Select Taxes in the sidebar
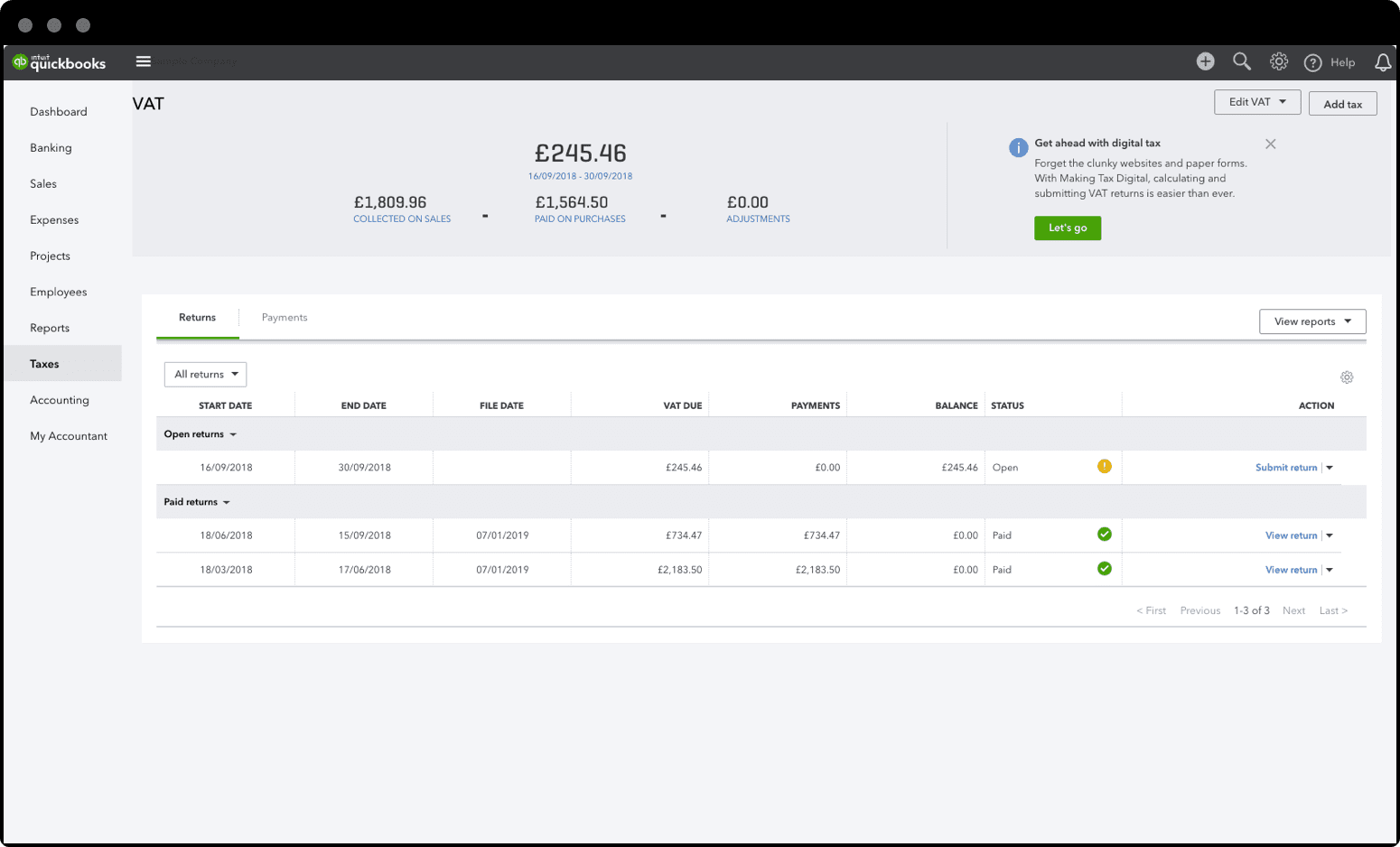 click(62, 363)
